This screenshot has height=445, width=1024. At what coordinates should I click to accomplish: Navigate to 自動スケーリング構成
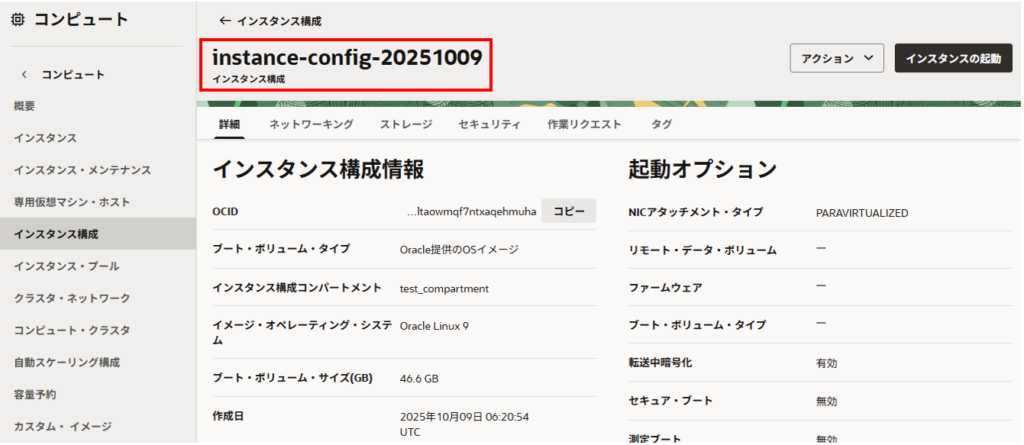[66, 362]
